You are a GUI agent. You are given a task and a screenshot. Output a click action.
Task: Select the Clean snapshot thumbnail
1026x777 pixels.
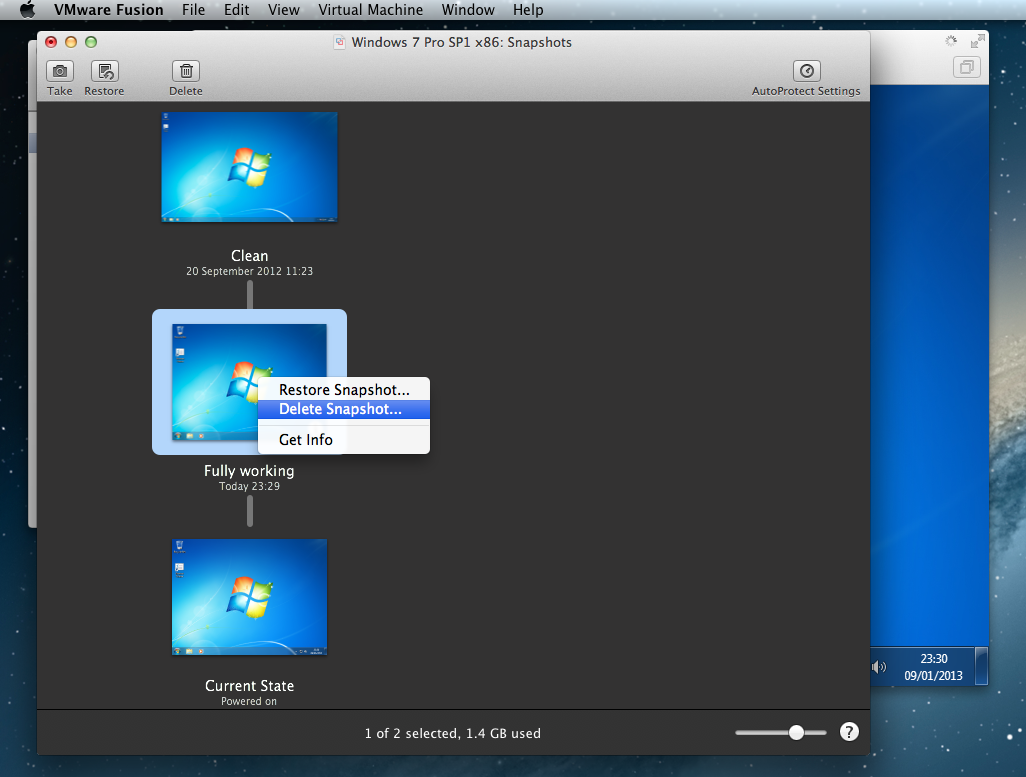tap(249, 166)
